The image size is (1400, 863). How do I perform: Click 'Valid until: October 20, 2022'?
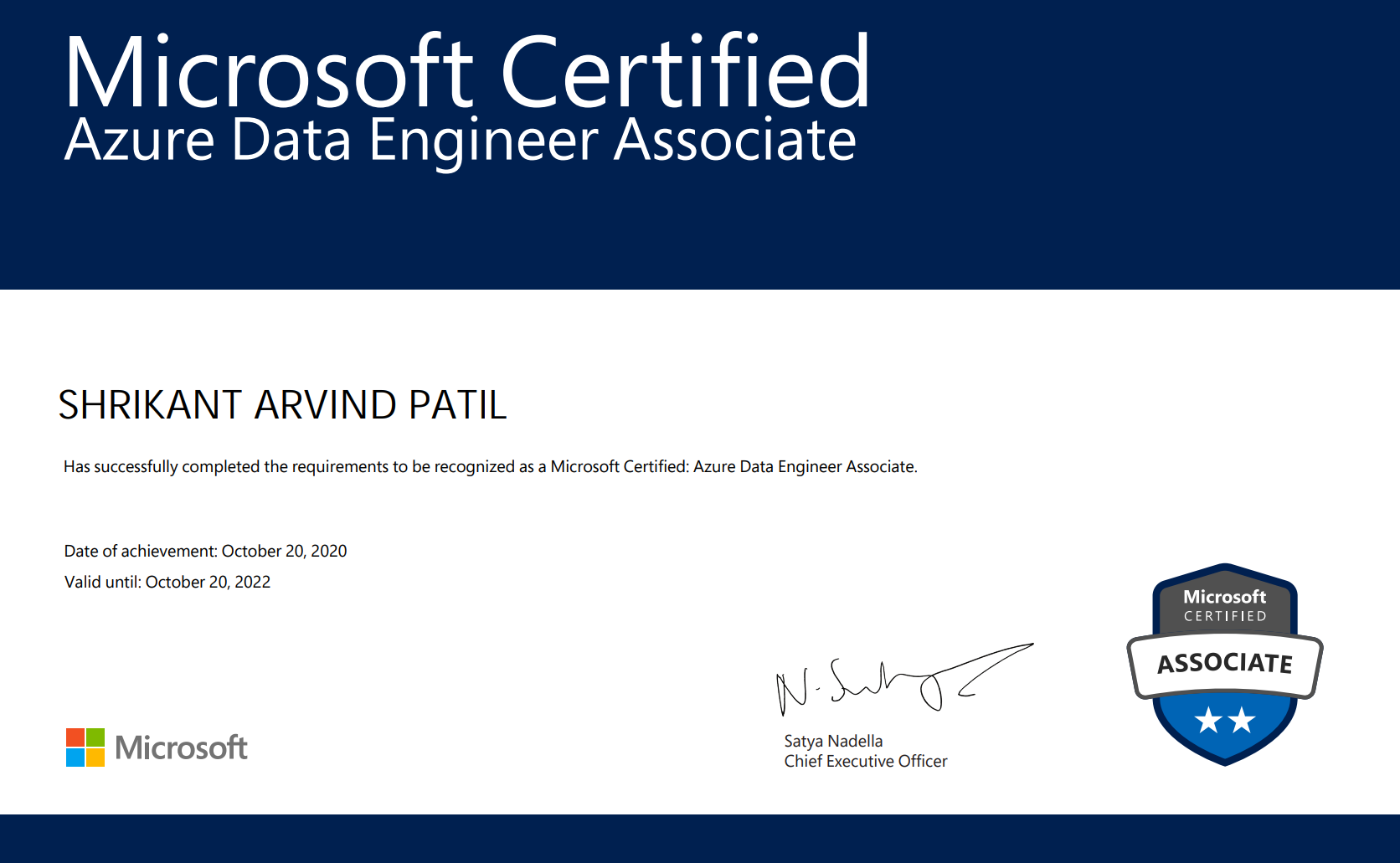tap(167, 582)
